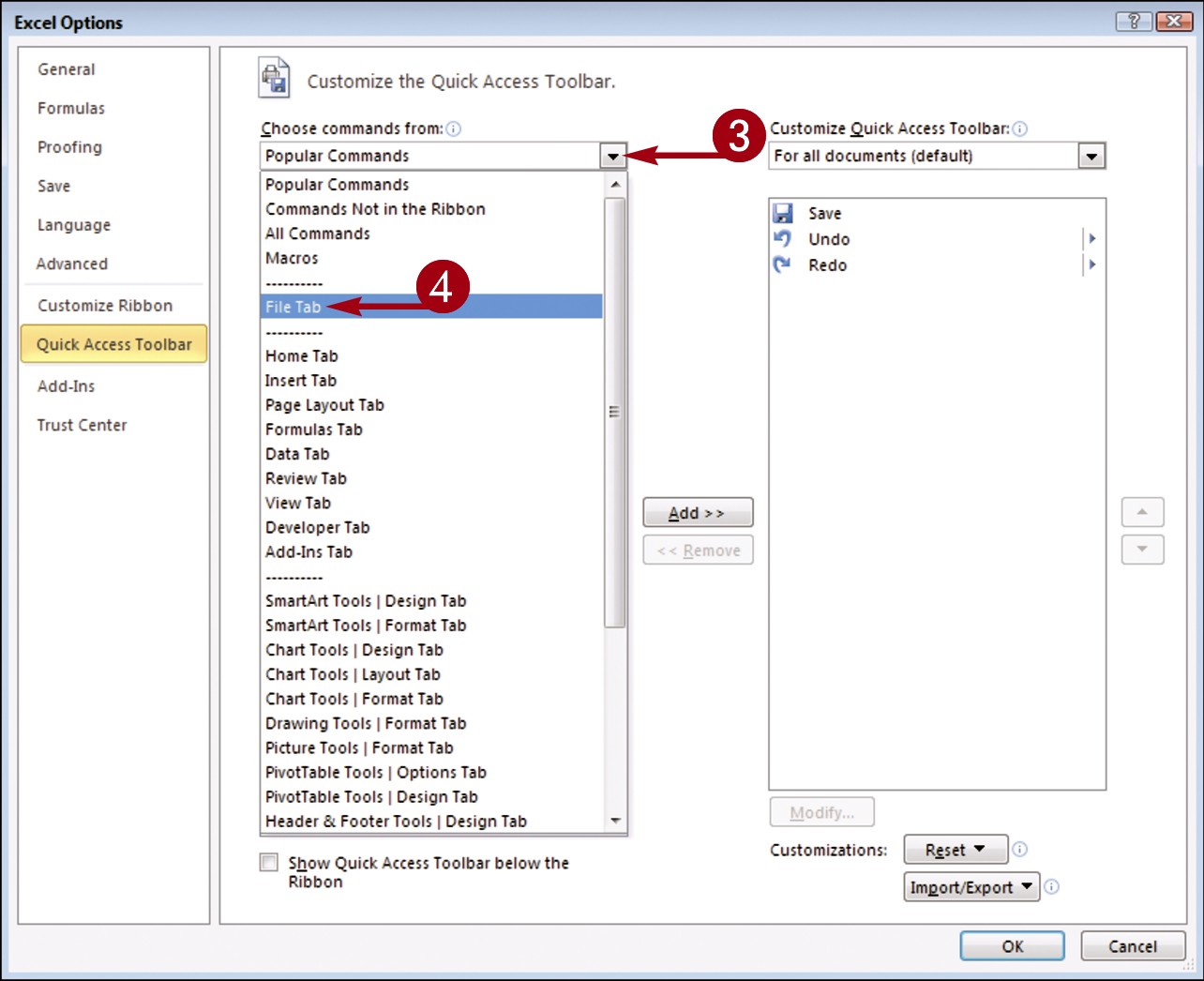Choose Review Tab option

(x=431, y=478)
